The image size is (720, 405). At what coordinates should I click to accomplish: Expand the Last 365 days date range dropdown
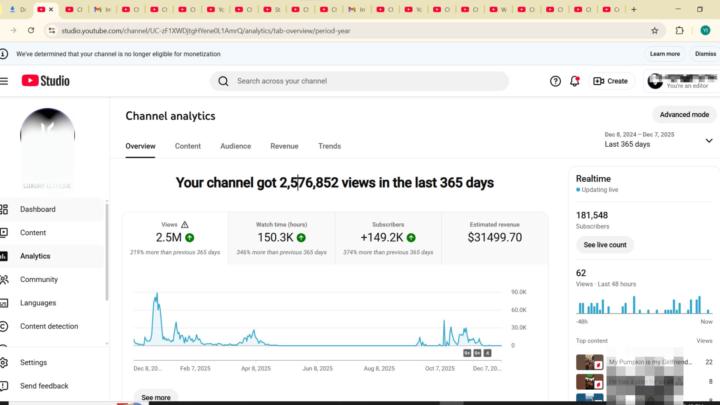click(658, 140)
